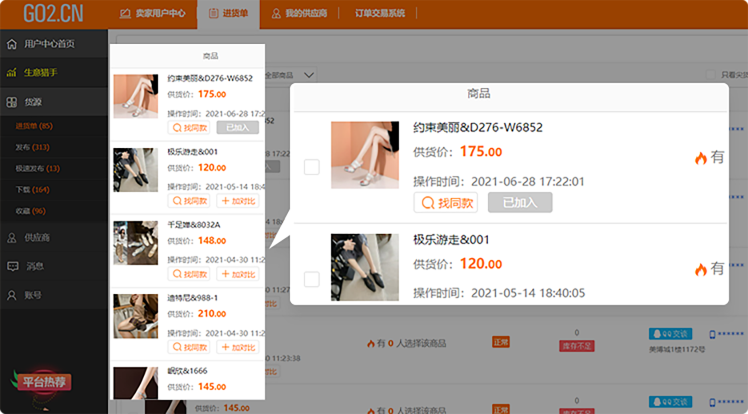Open 消息 message icon in sidebar
748x414 pixels.
(x=11, y=267)
